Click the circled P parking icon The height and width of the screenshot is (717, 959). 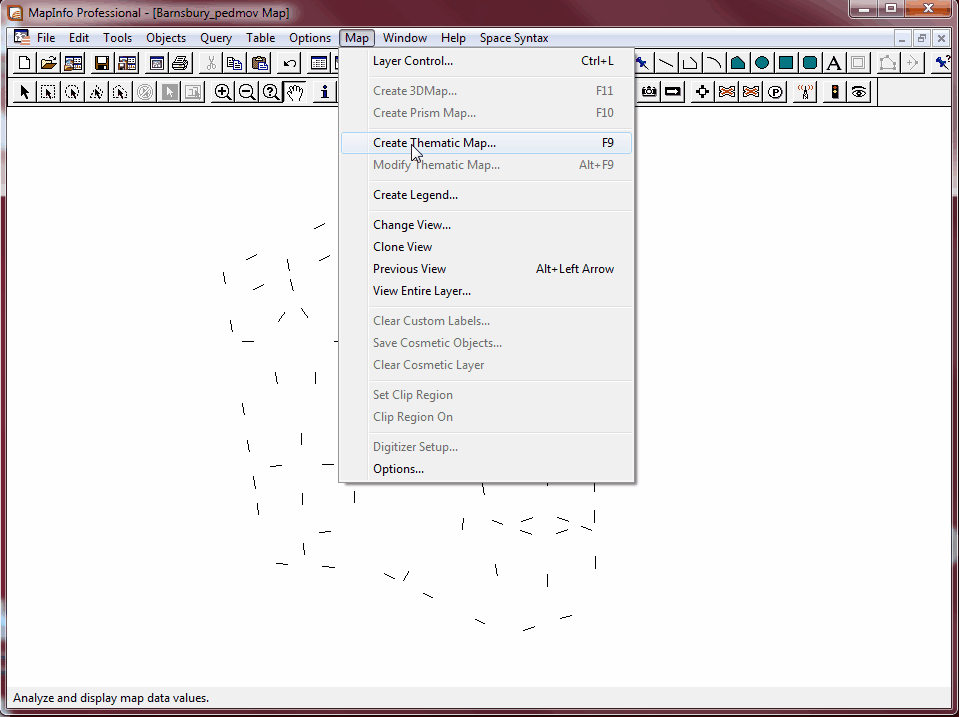pyautogui.click(x=776, y=92)
